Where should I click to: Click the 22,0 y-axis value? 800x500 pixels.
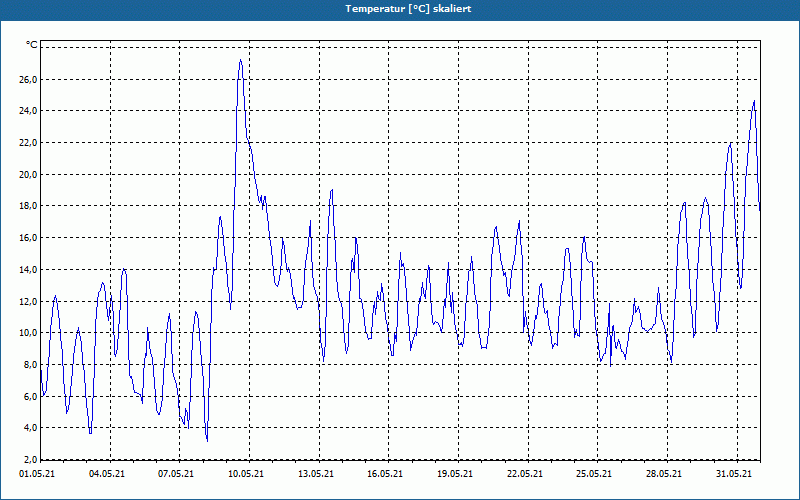[28, 143]
